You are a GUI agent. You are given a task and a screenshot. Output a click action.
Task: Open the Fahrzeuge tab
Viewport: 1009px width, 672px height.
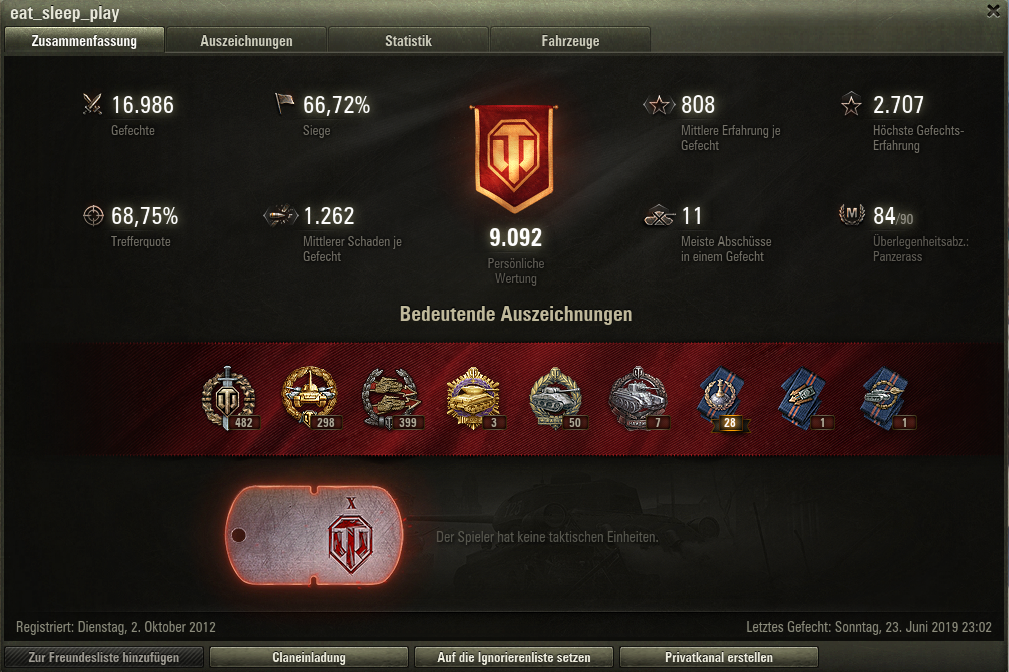click(x=570, y=41)
